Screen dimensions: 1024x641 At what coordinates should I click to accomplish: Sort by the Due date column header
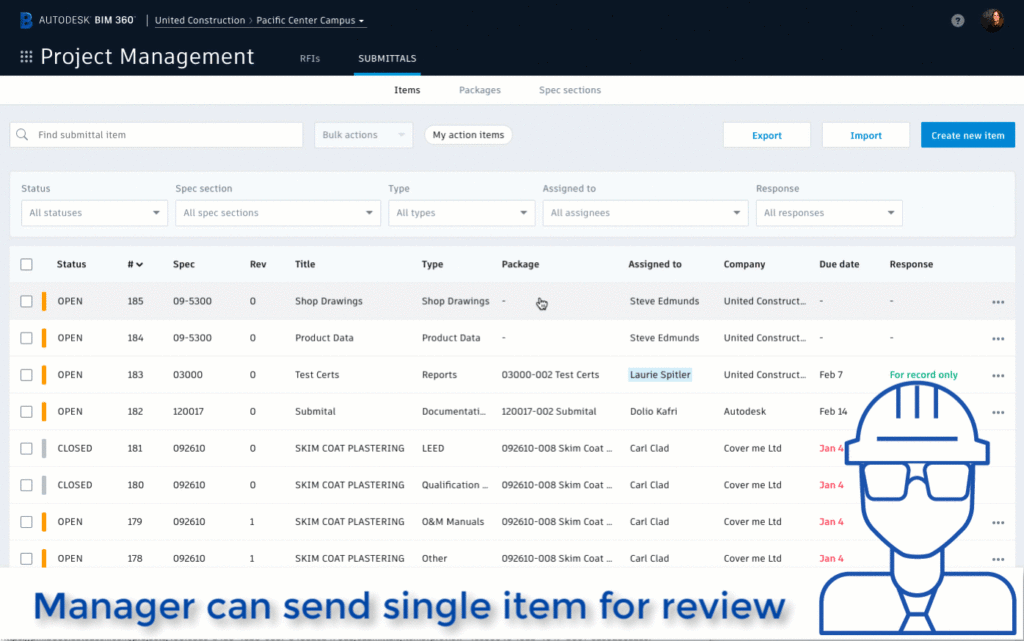839,264
